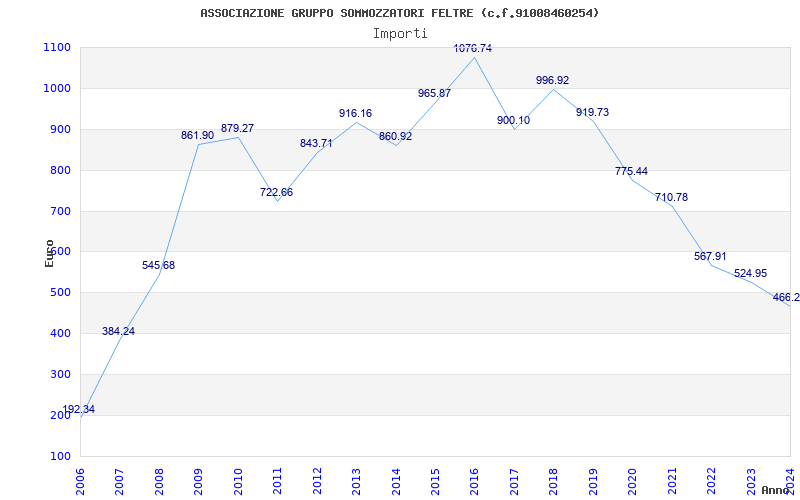Click y-axis tick 800
The height and width of the screenshot is (500, 800).
(x=60, y=170)
